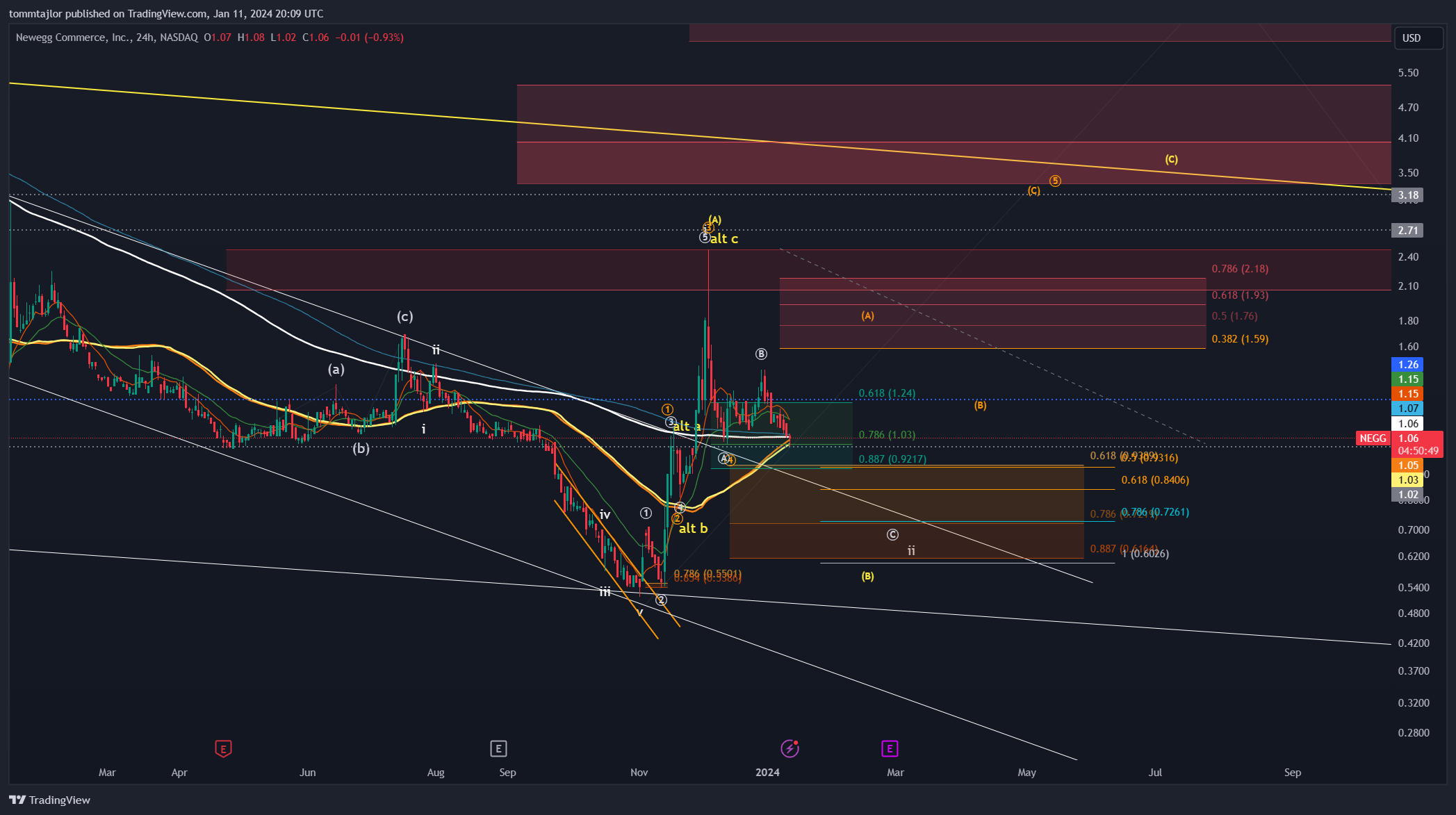Viewport: 1456px width, 815px height.
Task: Select the 0.618 (0.8406) Fibonacci label
Action: click(x=1155, y=480)
